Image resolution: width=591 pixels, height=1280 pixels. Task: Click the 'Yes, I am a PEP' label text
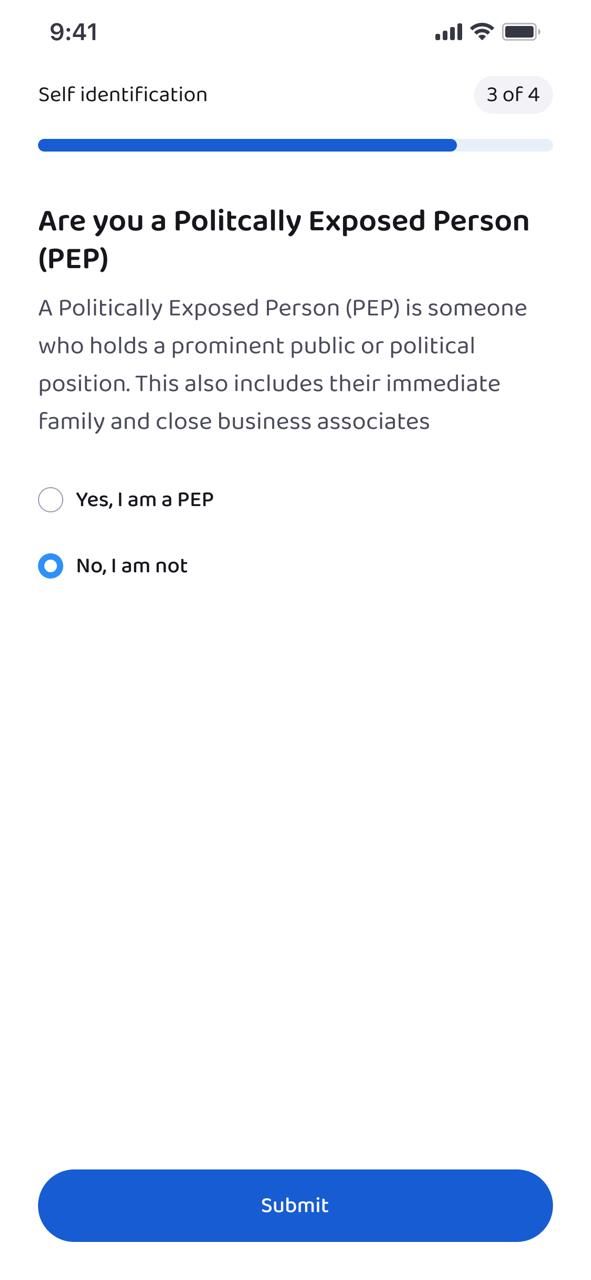144,499
